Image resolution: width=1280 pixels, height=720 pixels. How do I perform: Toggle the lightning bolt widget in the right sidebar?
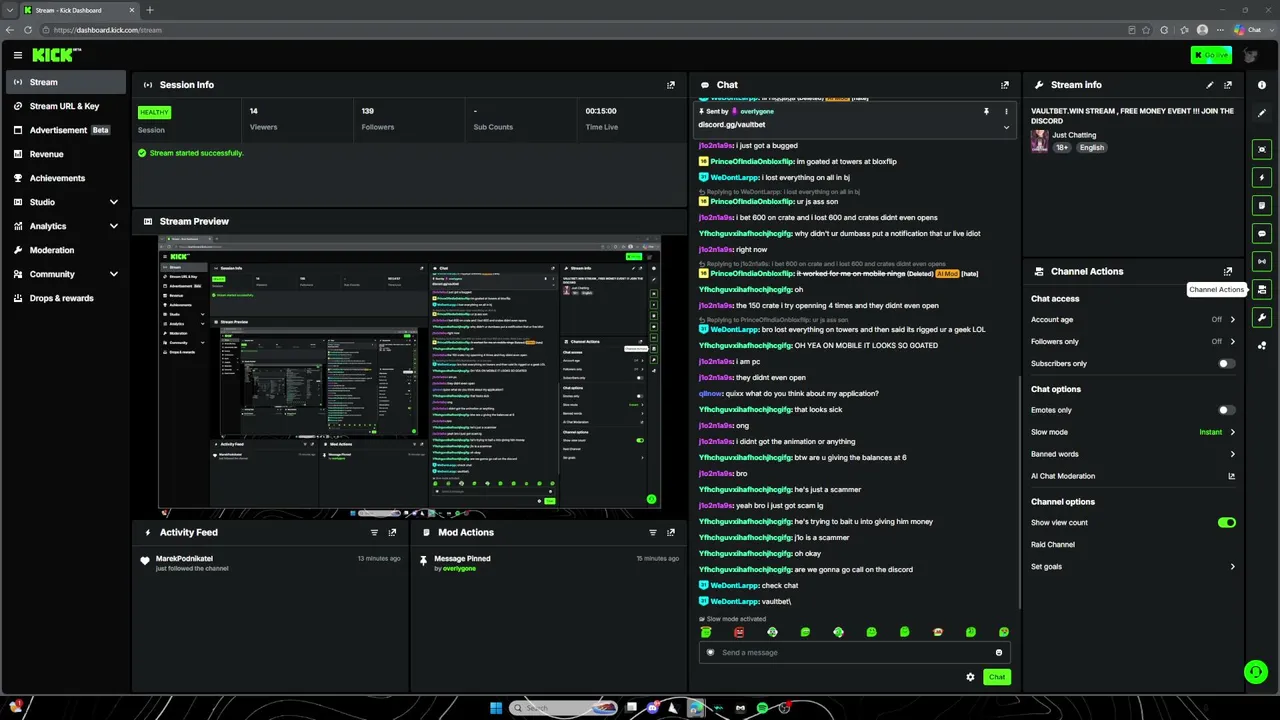click(1262, 177)
